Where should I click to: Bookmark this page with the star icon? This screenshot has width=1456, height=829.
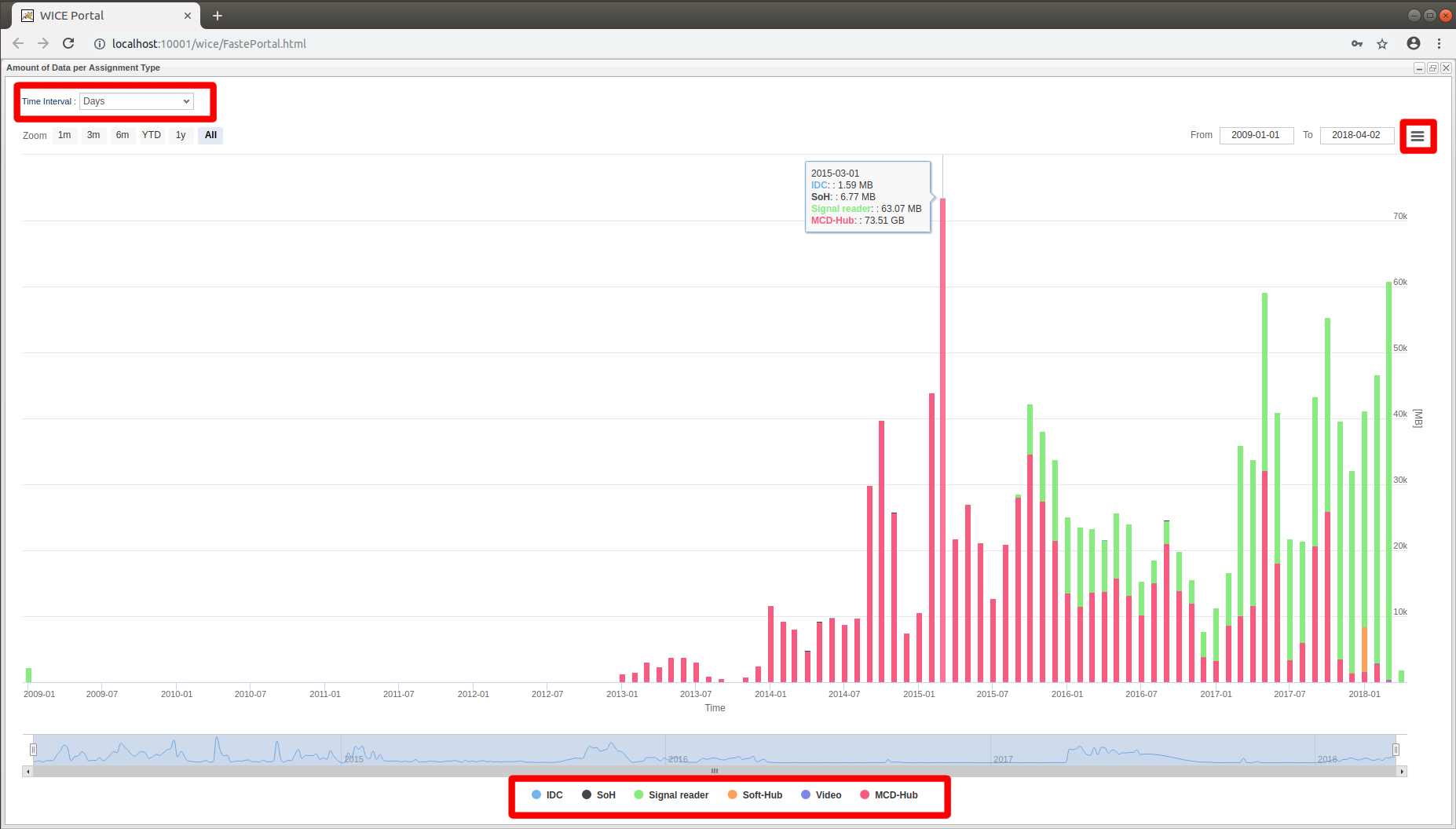[x=1382, y=44]
